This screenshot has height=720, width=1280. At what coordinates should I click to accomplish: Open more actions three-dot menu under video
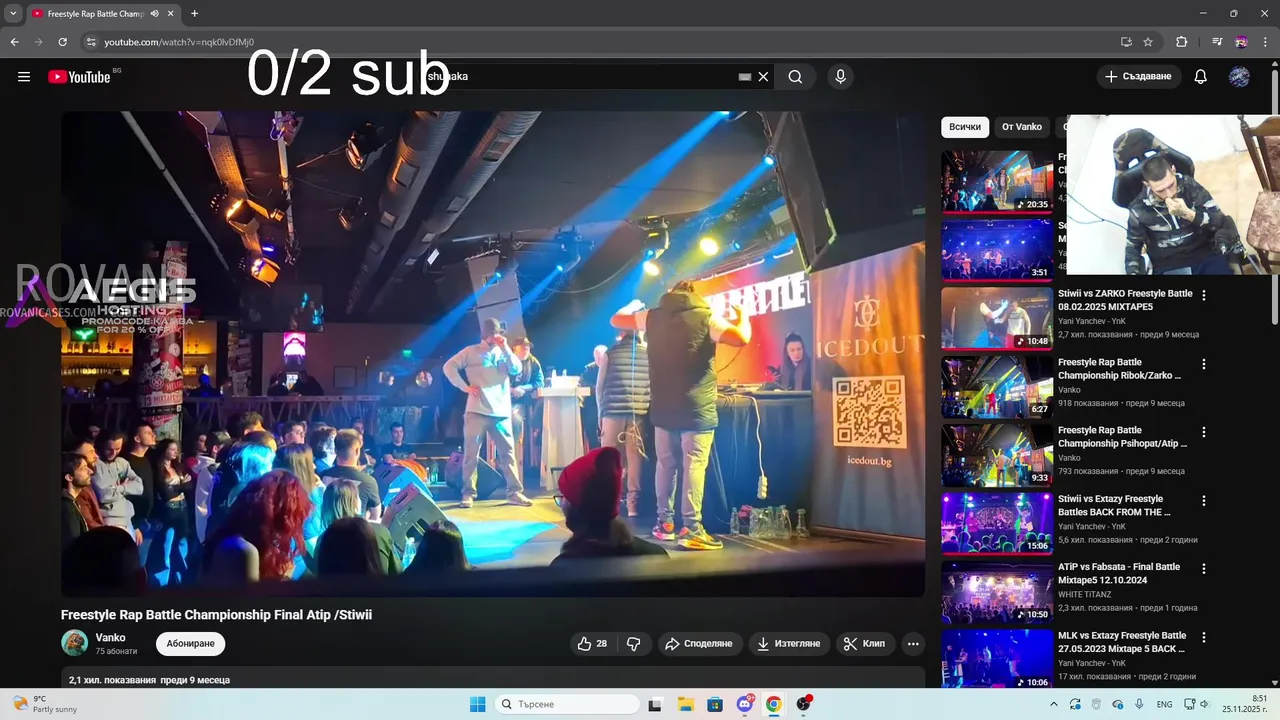point(913,644)
